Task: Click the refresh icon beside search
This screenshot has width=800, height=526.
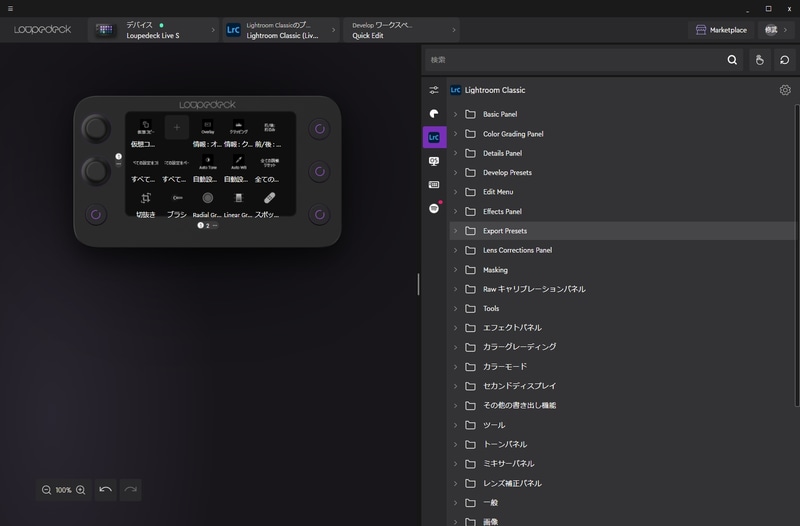Action: click(785, 60)
